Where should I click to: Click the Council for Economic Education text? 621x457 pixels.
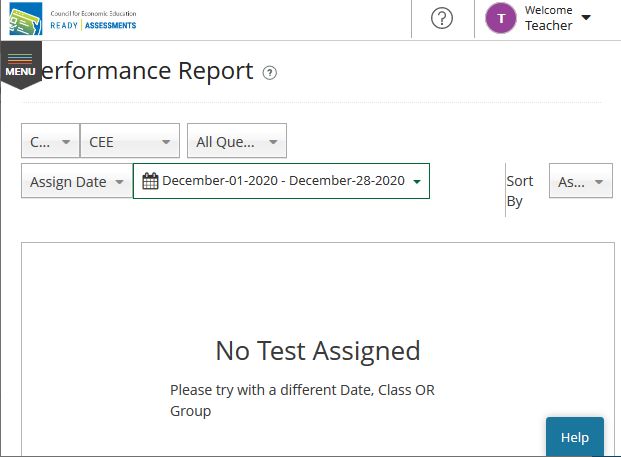pos(93,13)
